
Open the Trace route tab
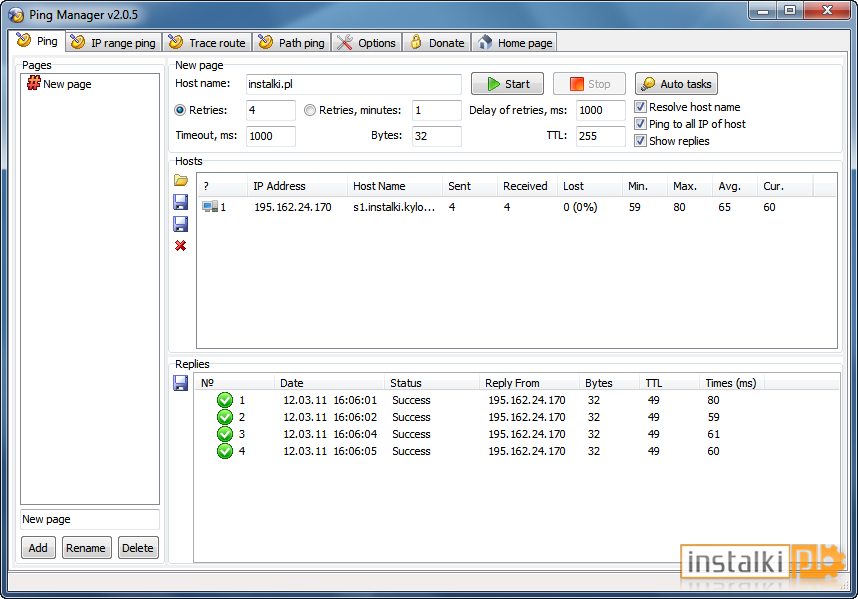click(x=207, y=43)
